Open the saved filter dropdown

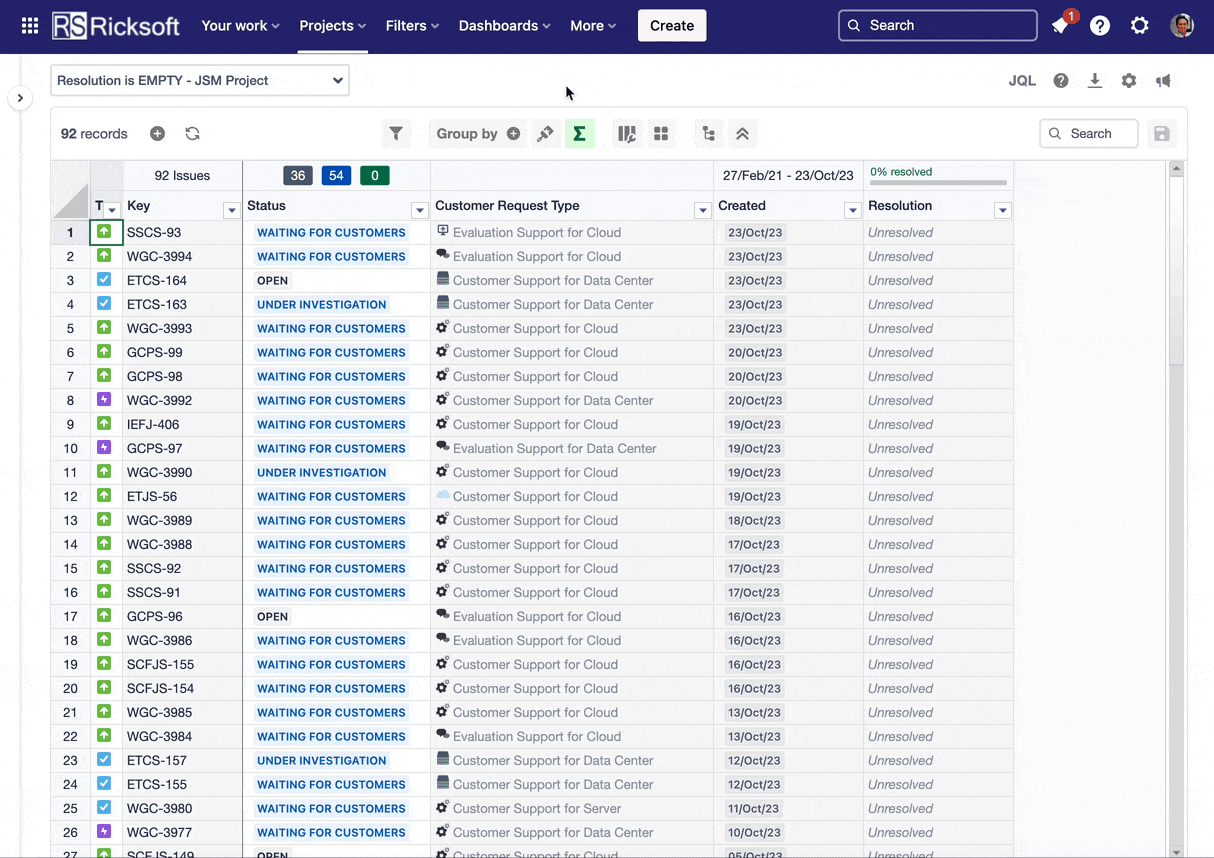(x=200, y=81)
